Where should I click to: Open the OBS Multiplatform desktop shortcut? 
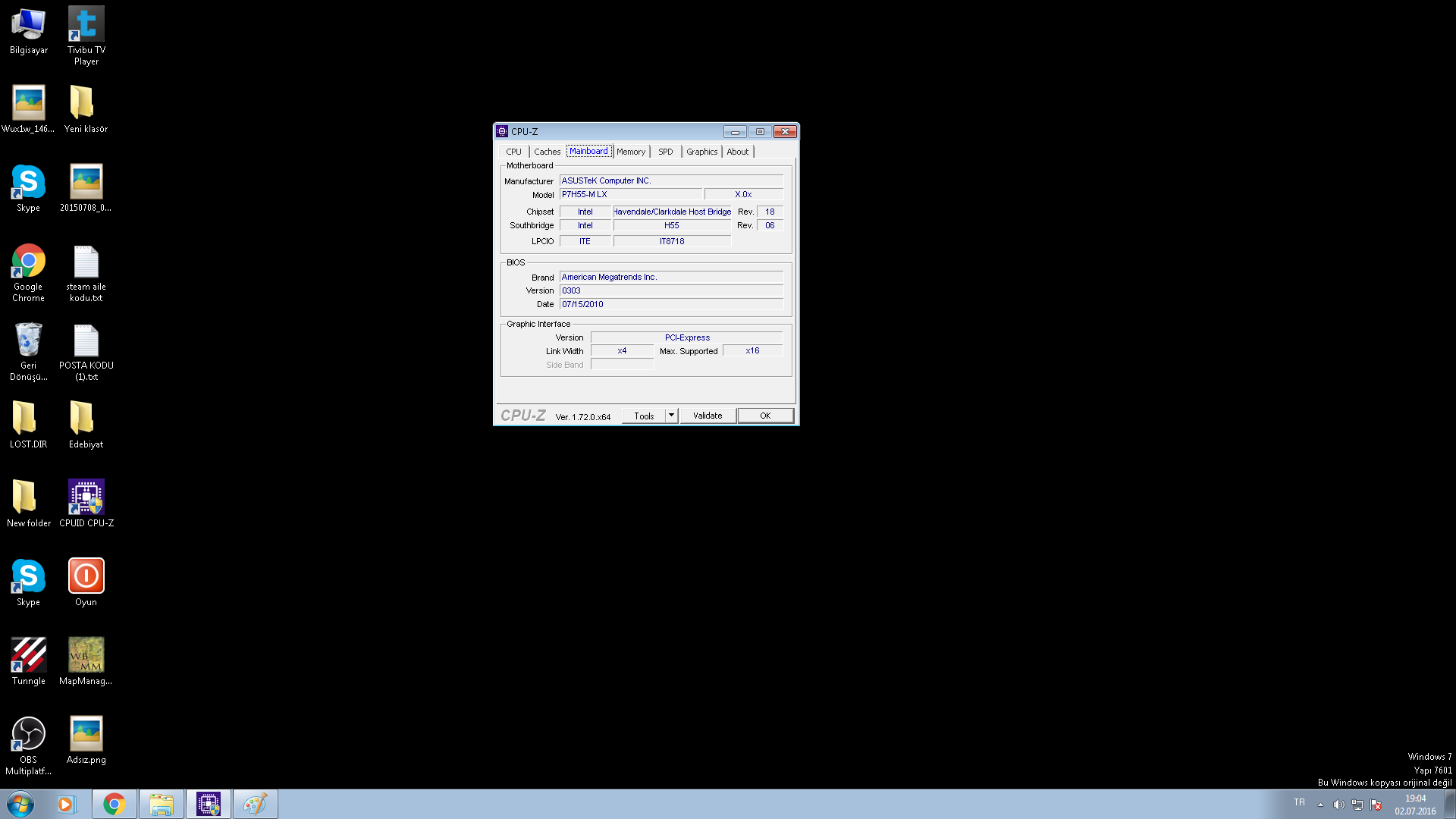(28, 735)
